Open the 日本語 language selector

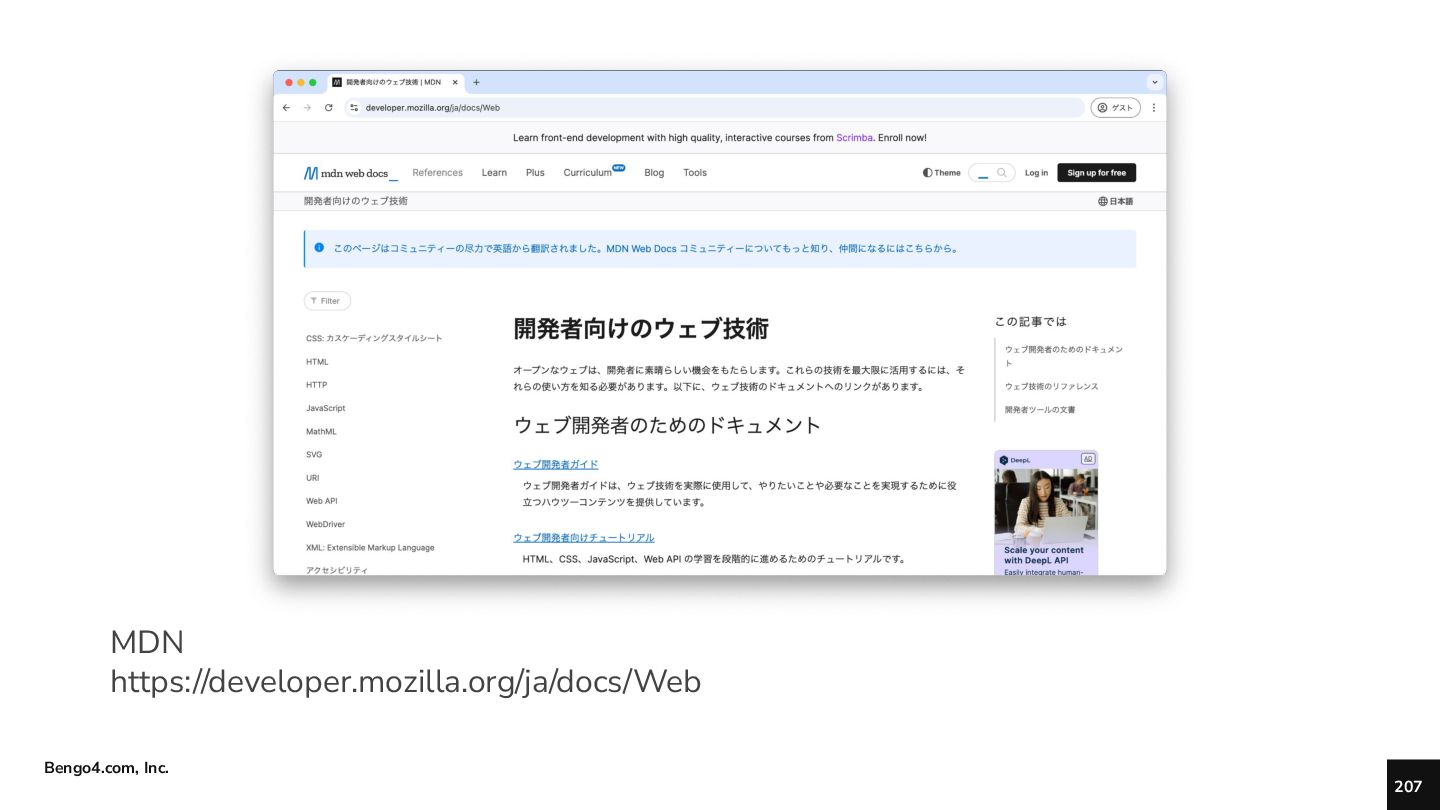(x=1116, y=201)
